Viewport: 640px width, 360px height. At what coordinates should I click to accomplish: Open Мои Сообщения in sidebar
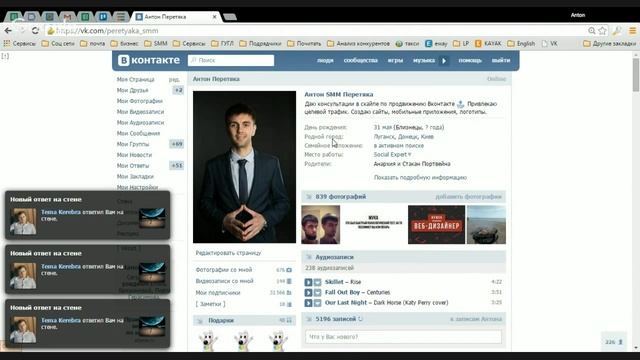click(x=138, y=133)
